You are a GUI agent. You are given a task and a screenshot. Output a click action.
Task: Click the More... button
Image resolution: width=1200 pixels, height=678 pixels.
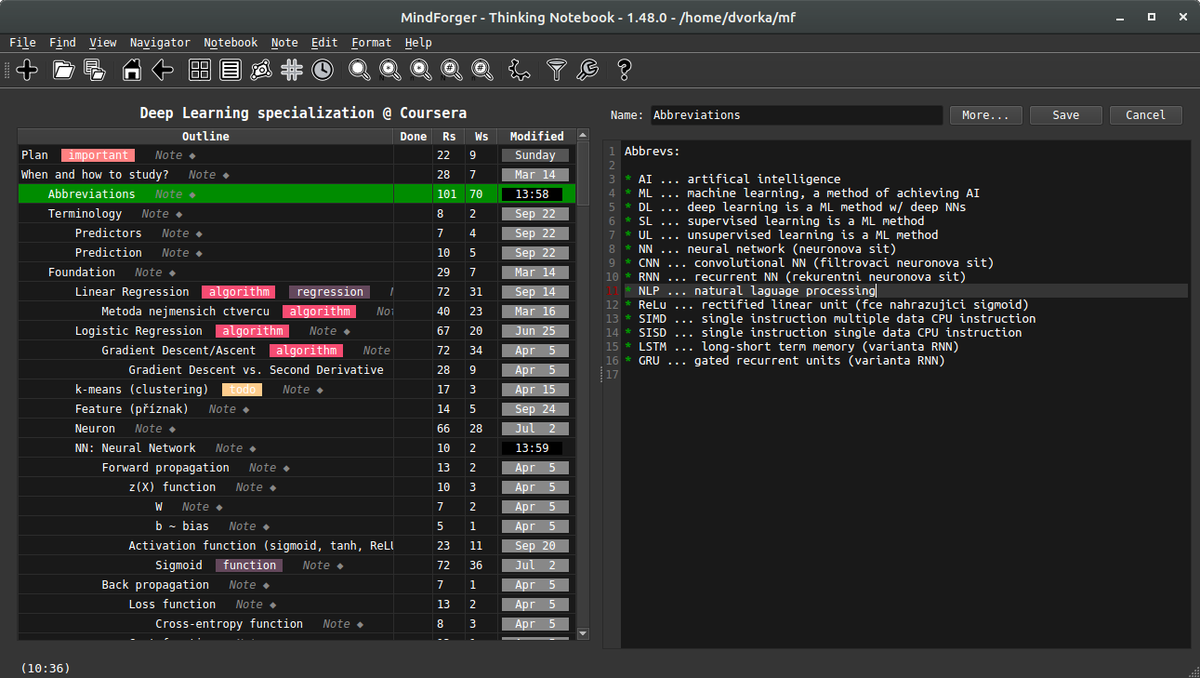coord(985,115)
